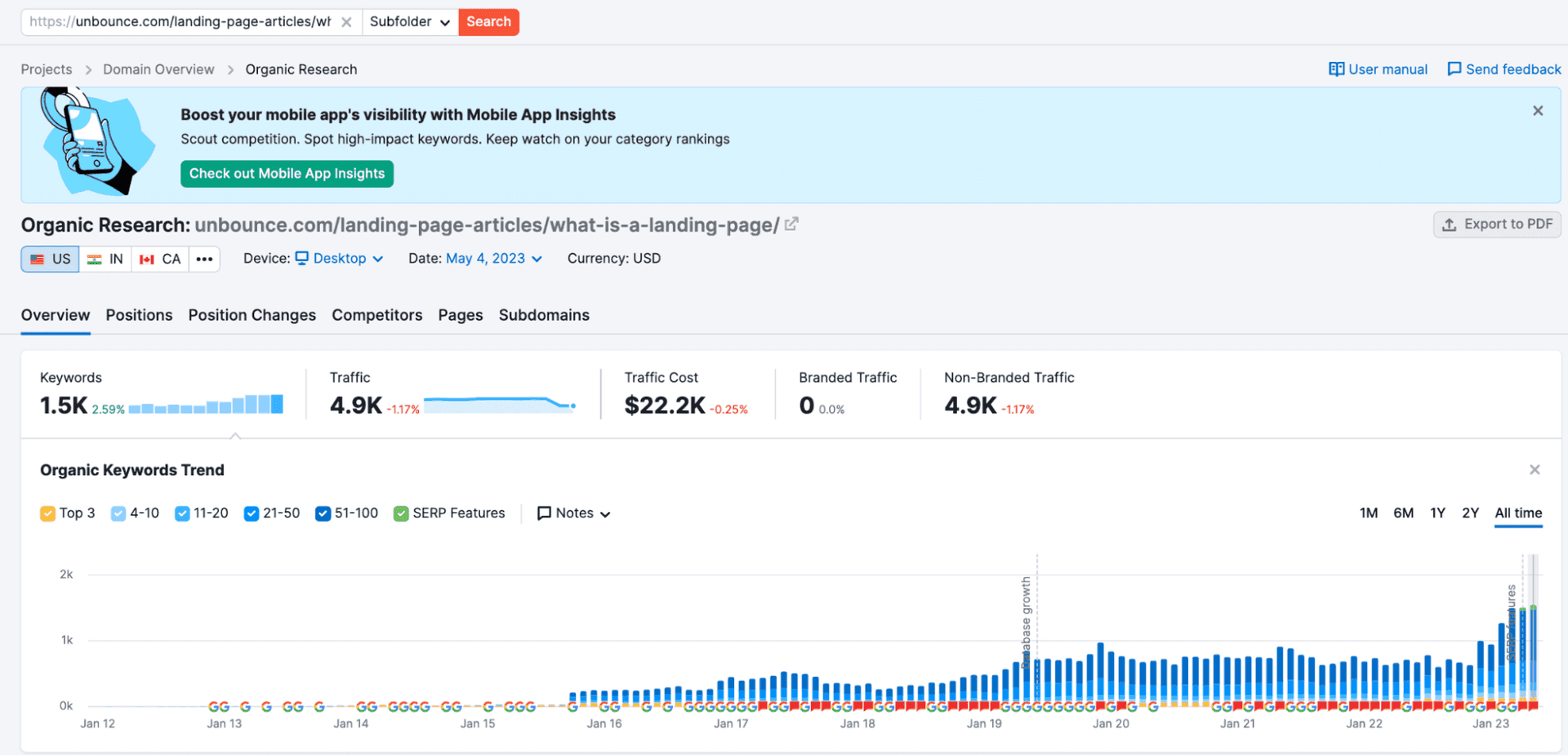
Task: Click the SERP features note marker
Action: click(1511, 622)
